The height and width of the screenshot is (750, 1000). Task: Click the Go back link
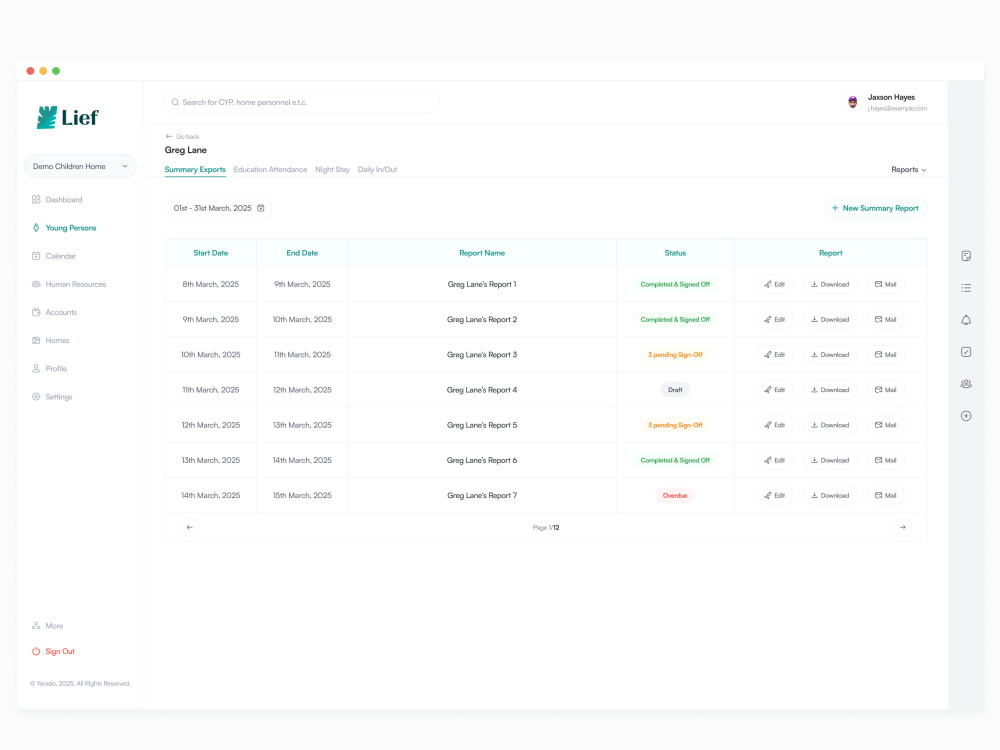182,136
